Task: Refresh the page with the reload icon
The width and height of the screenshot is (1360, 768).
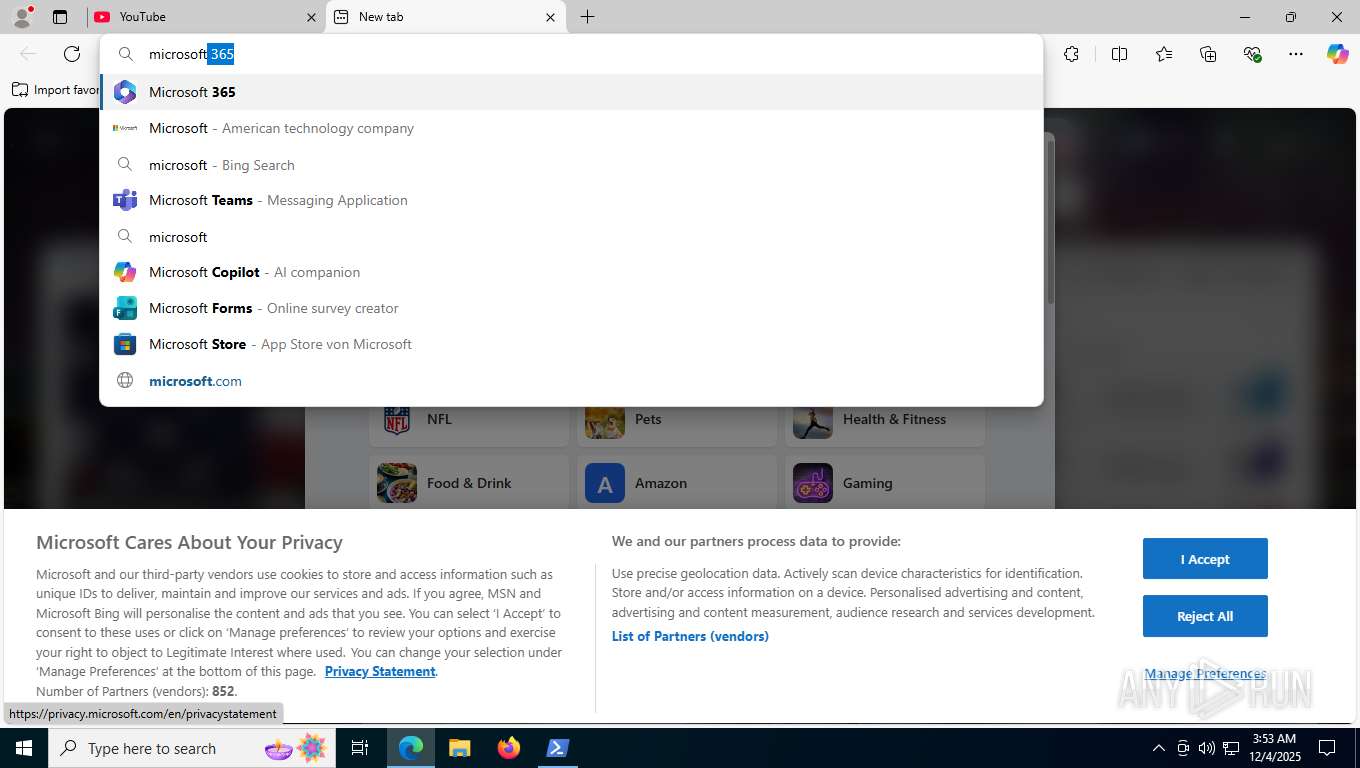Action: click(x=72, y=54)
